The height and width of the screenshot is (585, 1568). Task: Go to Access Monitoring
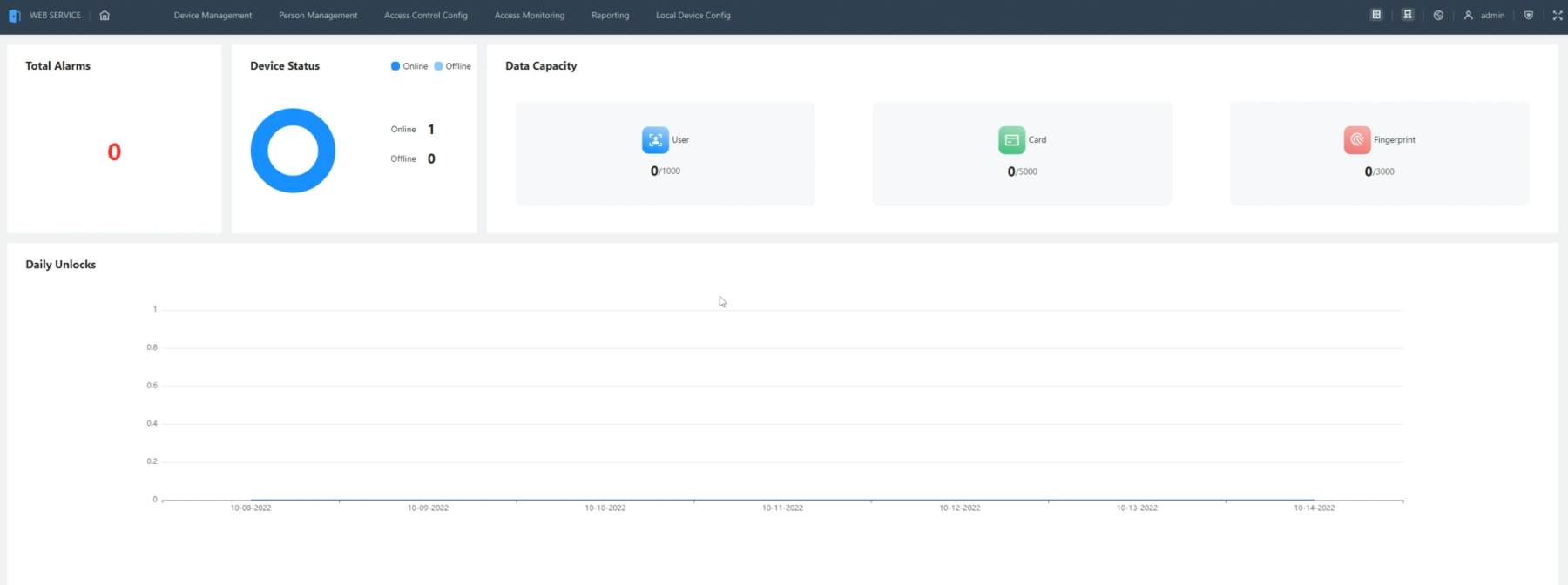point(530,15)
